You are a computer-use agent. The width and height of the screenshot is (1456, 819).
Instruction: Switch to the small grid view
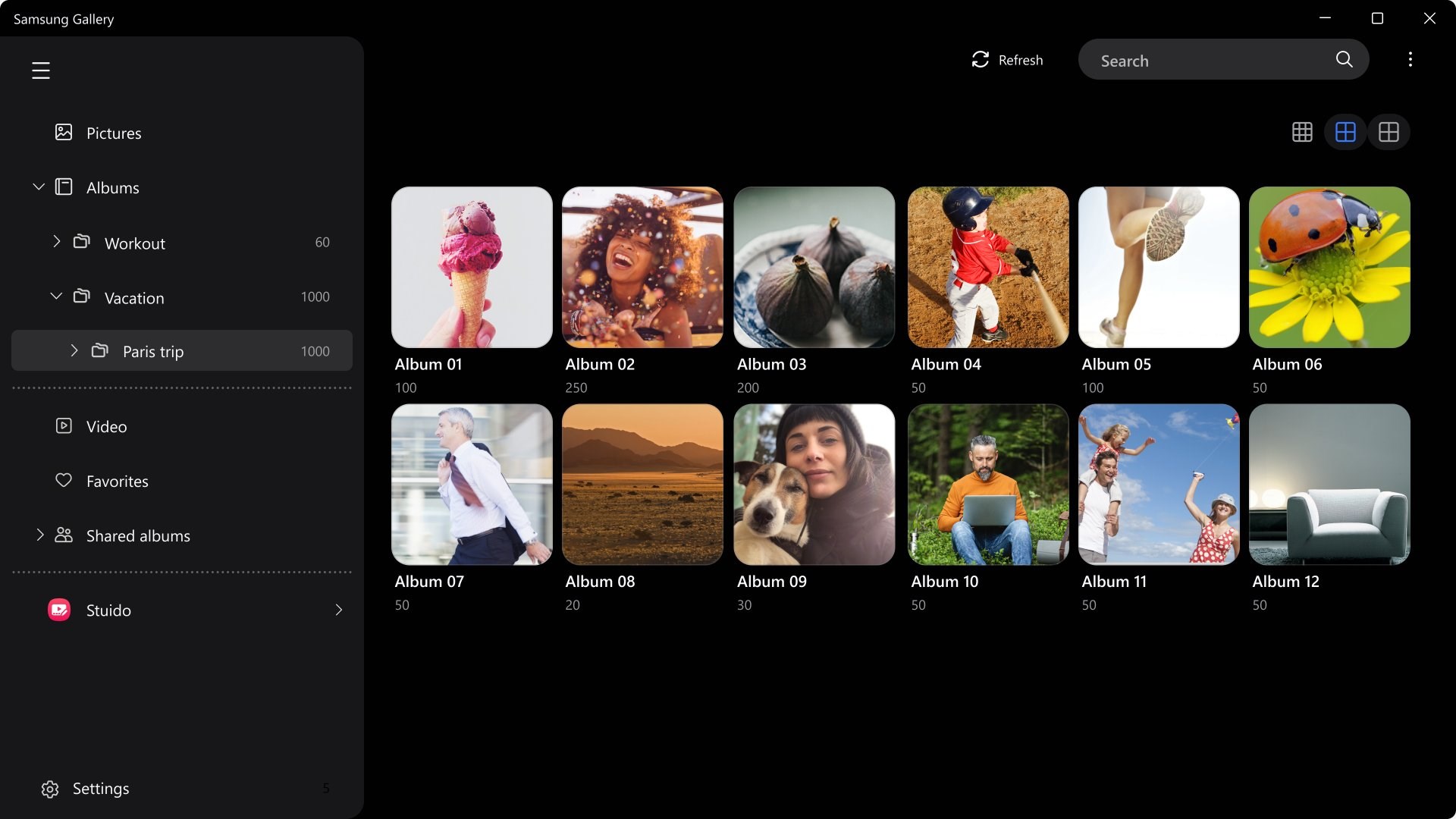click(1302, 132)
